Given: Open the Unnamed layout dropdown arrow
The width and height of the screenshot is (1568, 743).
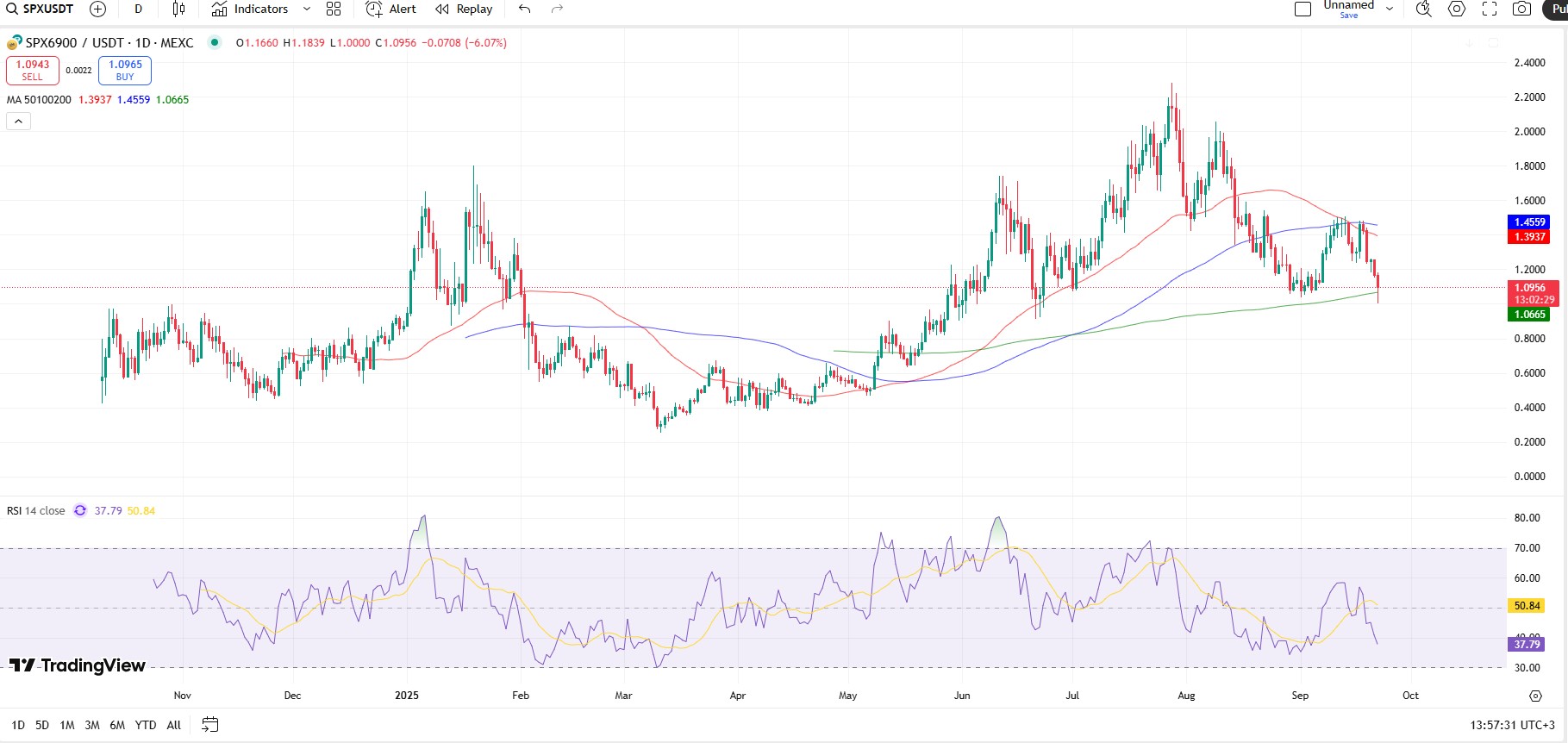Looking at the screenshot, I should tap(1390, 9).
